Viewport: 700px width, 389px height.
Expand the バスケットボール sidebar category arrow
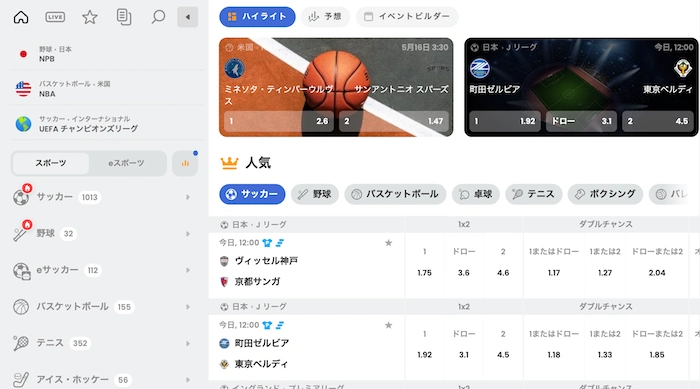point(188,307)
